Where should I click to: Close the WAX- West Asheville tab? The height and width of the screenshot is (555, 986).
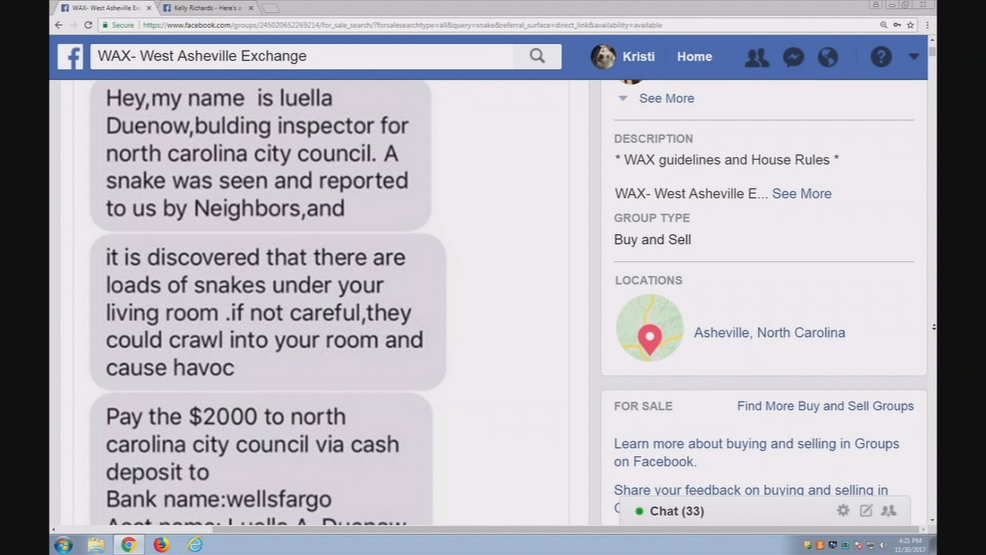149,8
